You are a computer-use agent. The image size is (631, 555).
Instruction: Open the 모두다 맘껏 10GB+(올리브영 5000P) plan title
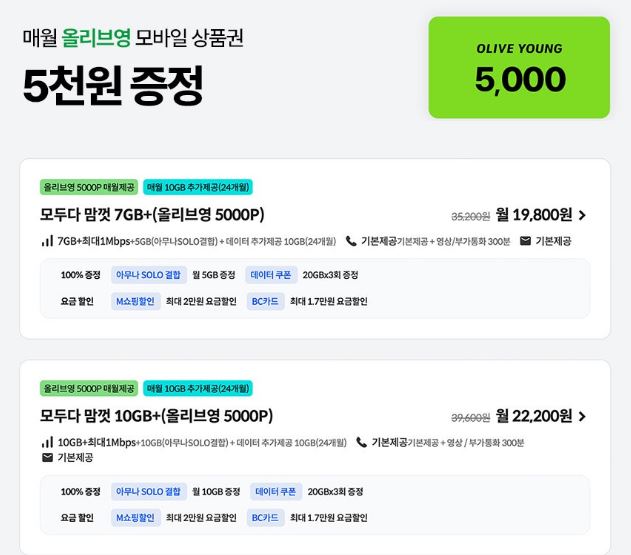(x=156, y=416)
